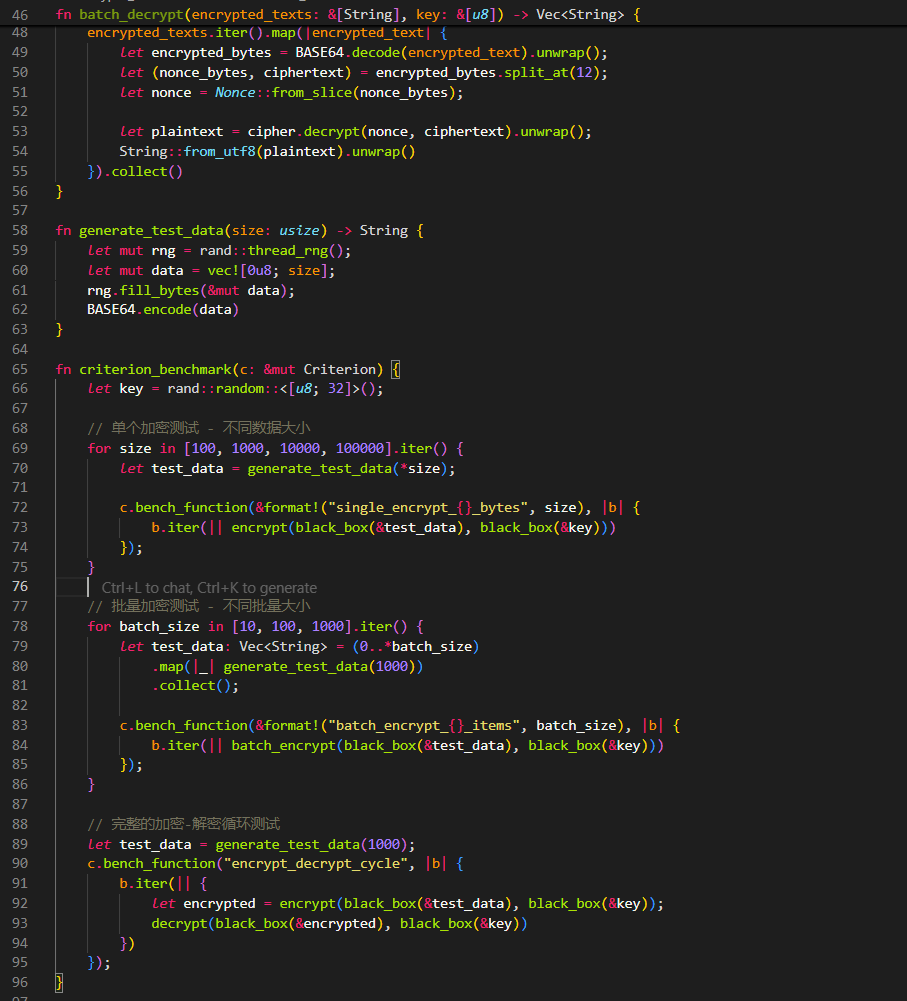Viewport: 907px width, 1001px height.
Task: Click criterion_benchmark function name on line 65
Action: (x=155, y=369)
